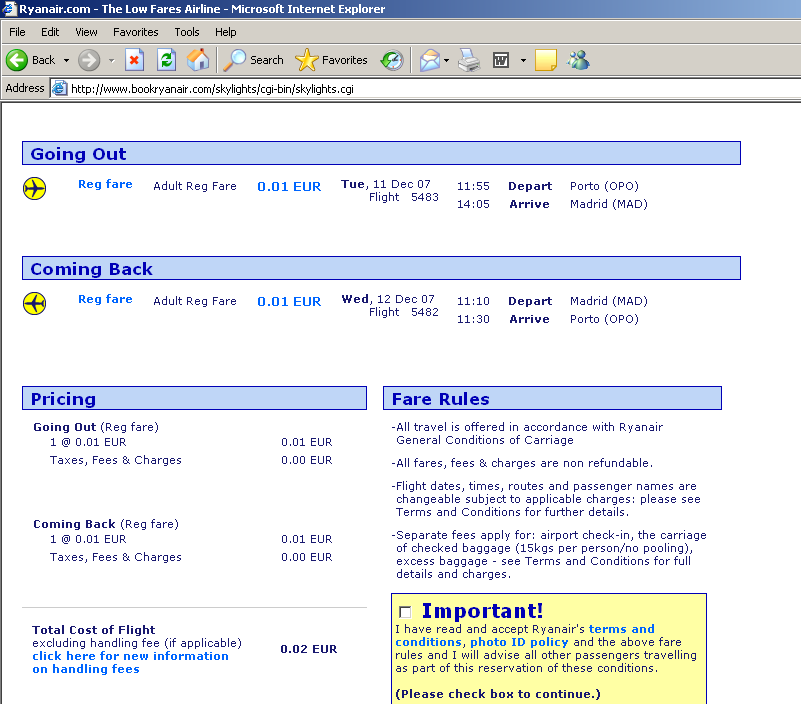This screenshot has width=801, height=704.
Task: Open the terms and conditions link
Action: [x=525, y=636]
